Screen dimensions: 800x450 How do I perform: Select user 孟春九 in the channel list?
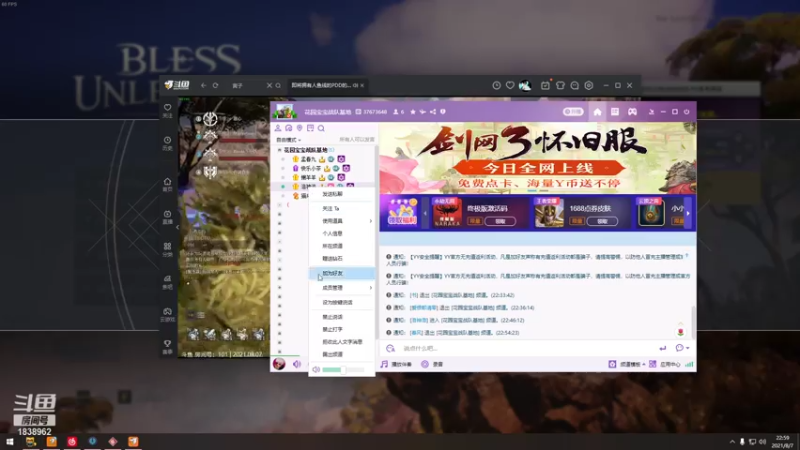[x=308, y=159]
